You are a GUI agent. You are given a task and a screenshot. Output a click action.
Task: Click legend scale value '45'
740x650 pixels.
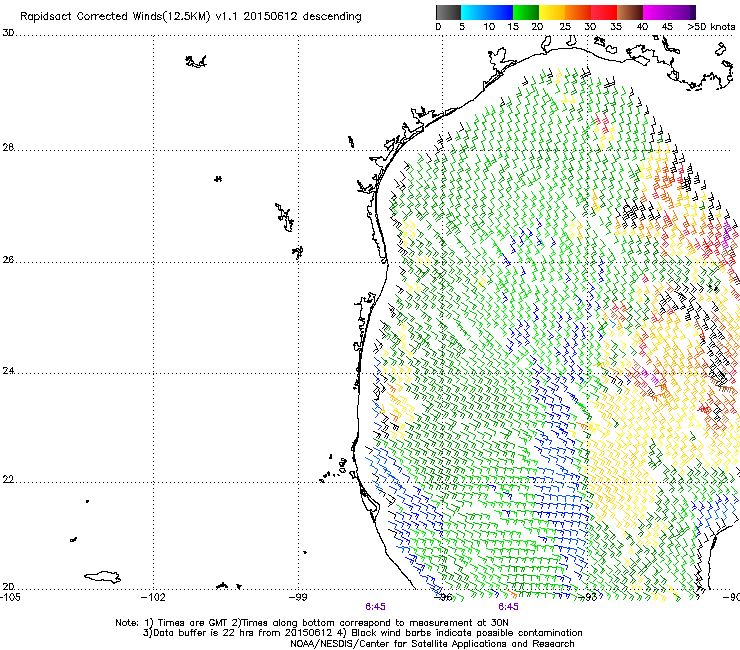(667, 27)
